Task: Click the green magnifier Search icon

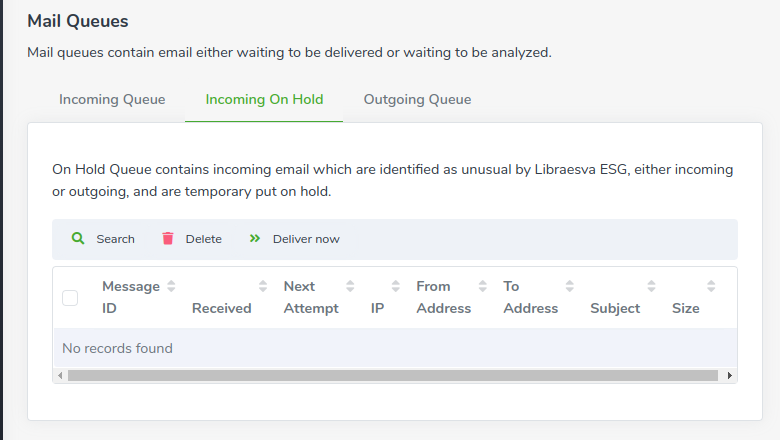Action: coord(78,239)
